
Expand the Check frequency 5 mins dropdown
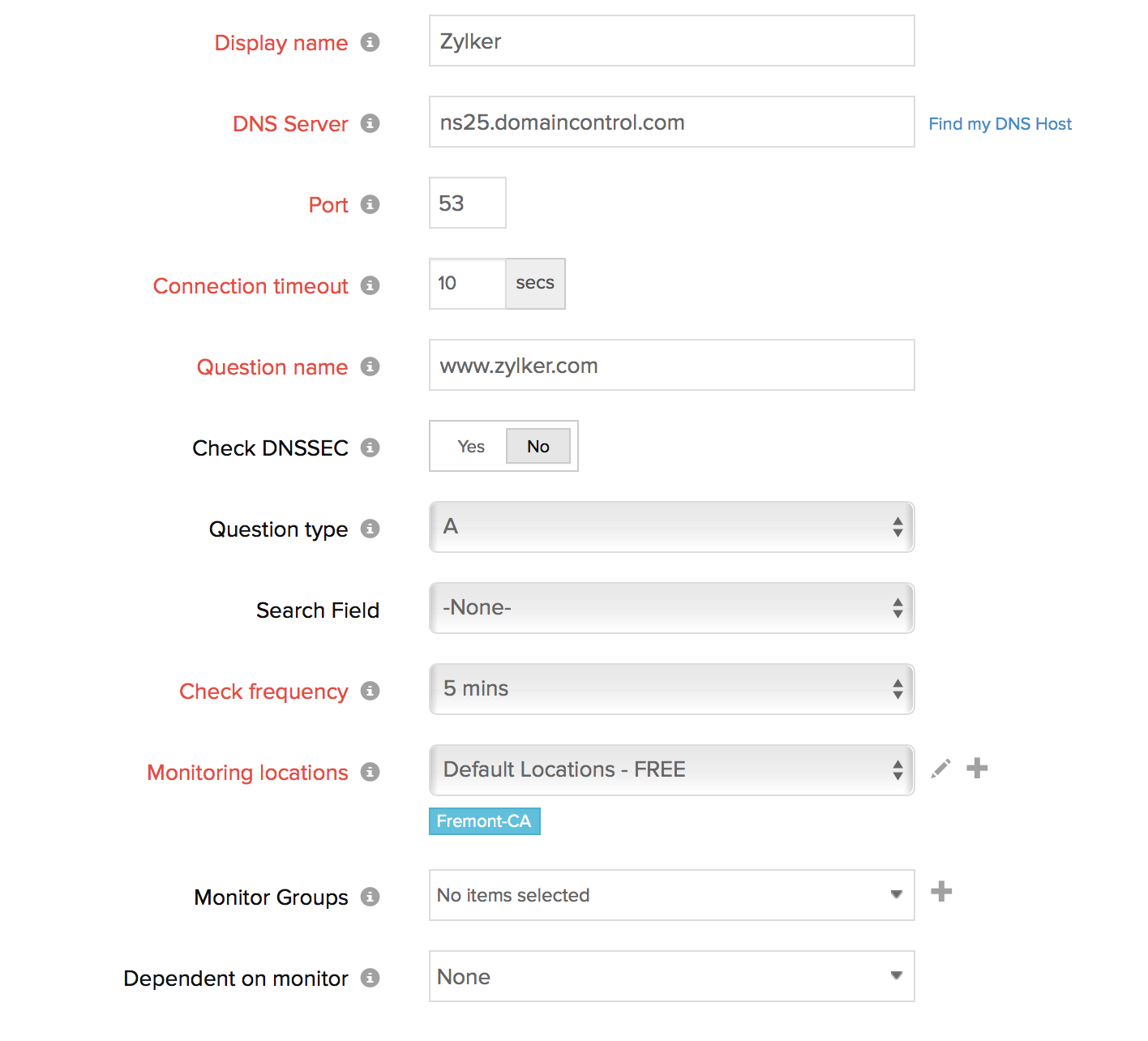tap(671, 689)
